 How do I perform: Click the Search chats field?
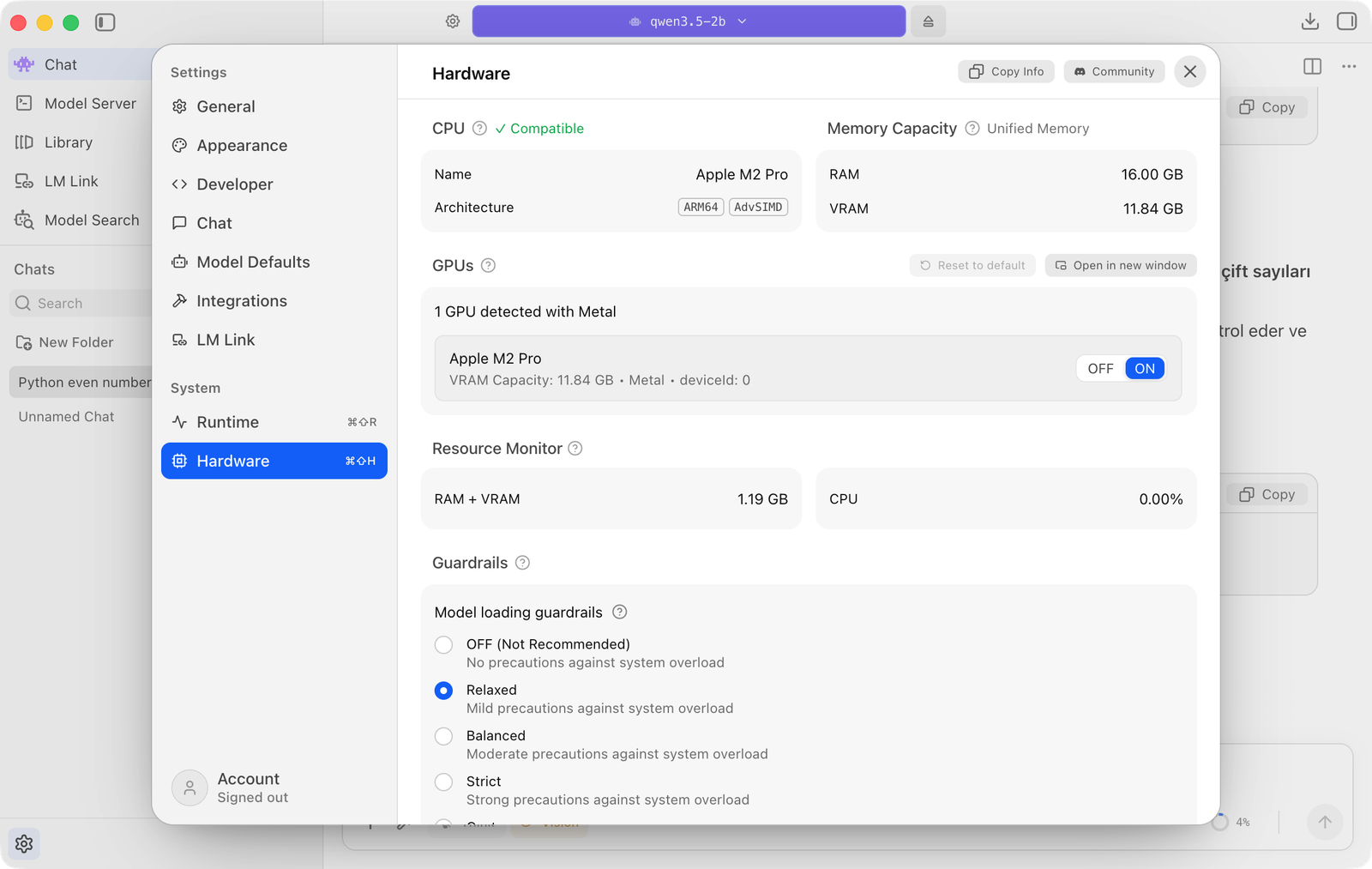click(x=81, y=304)
